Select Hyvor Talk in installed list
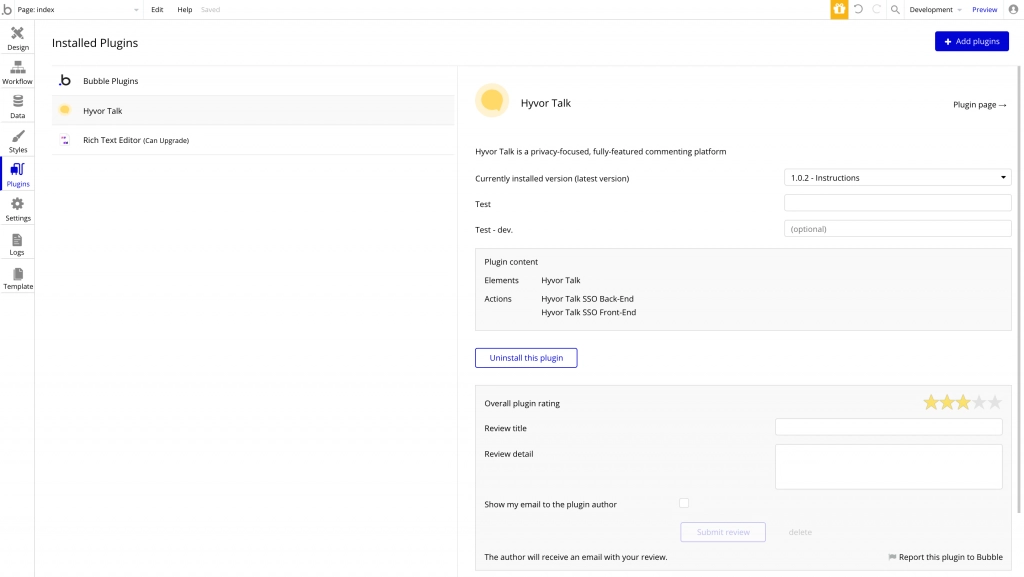The width and height of the screenshot is (1024, 577). point(253,110)
